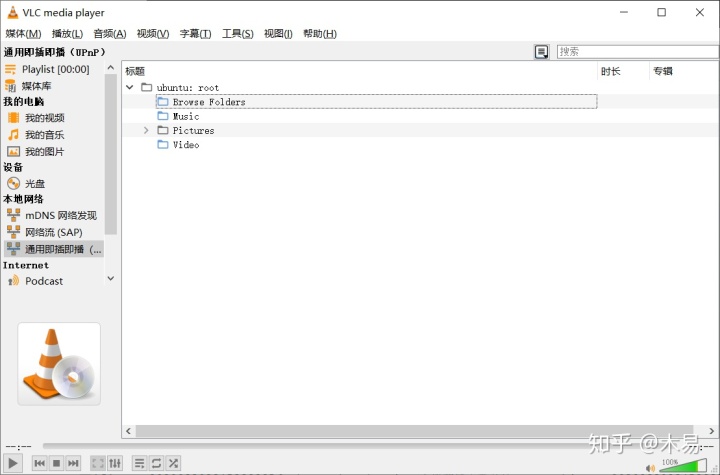Image resolution: width=720 pixels, height=475 pixels.
Task: Open the 字幕(T) menu
Action: (x=196, y=34)
